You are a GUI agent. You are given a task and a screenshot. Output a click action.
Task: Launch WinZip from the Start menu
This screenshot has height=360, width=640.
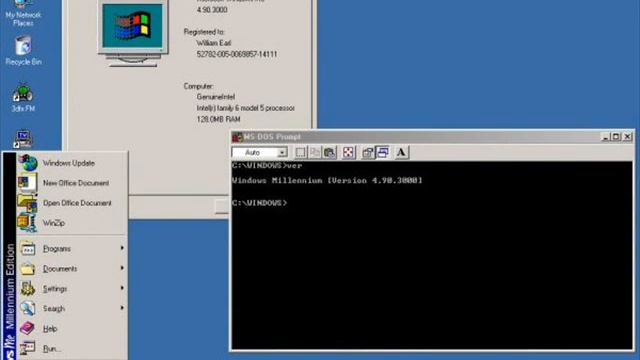click(72, 223)
